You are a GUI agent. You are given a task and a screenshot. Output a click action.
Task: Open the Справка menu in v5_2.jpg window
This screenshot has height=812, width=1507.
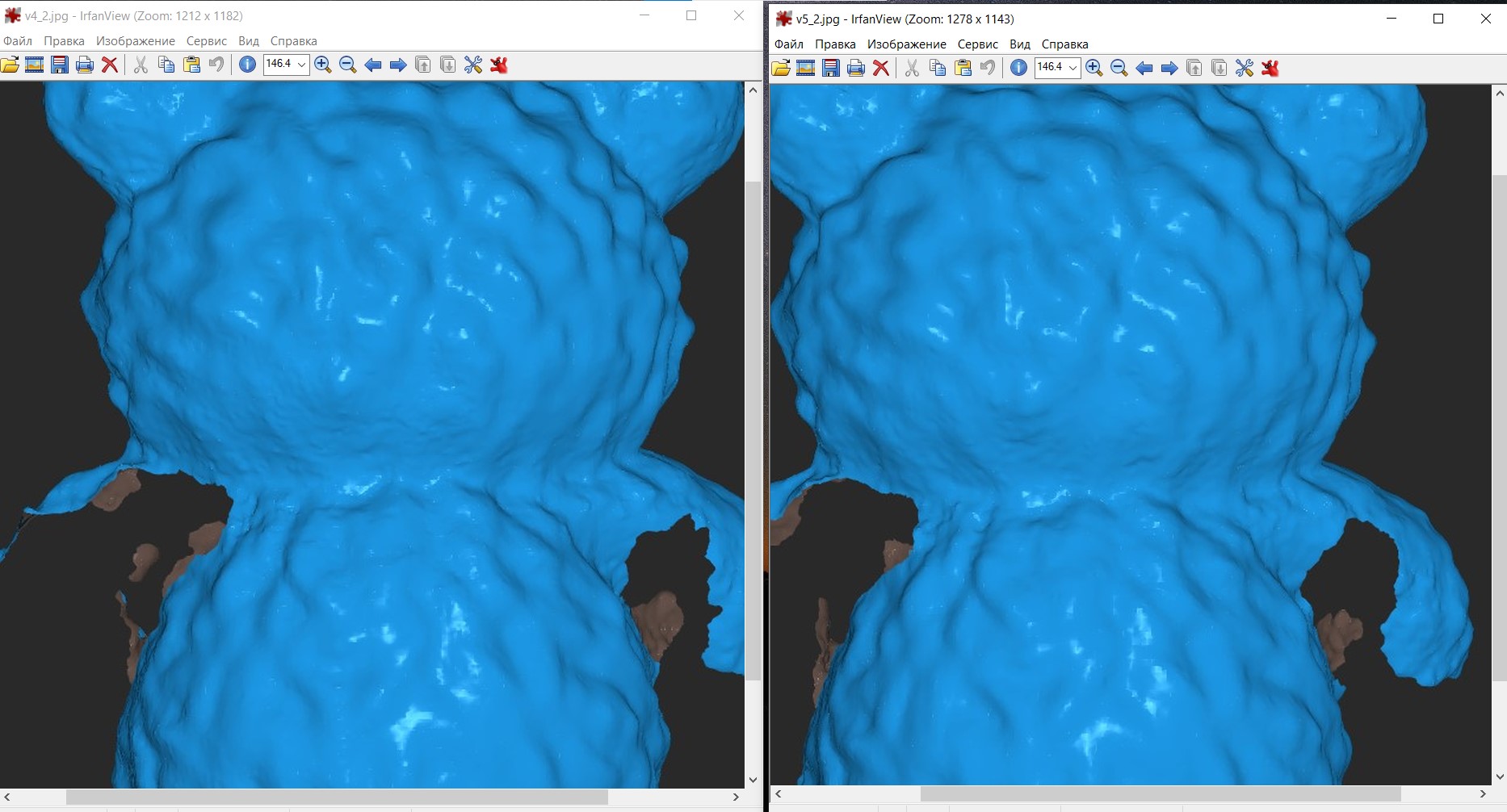[1065, 44]
